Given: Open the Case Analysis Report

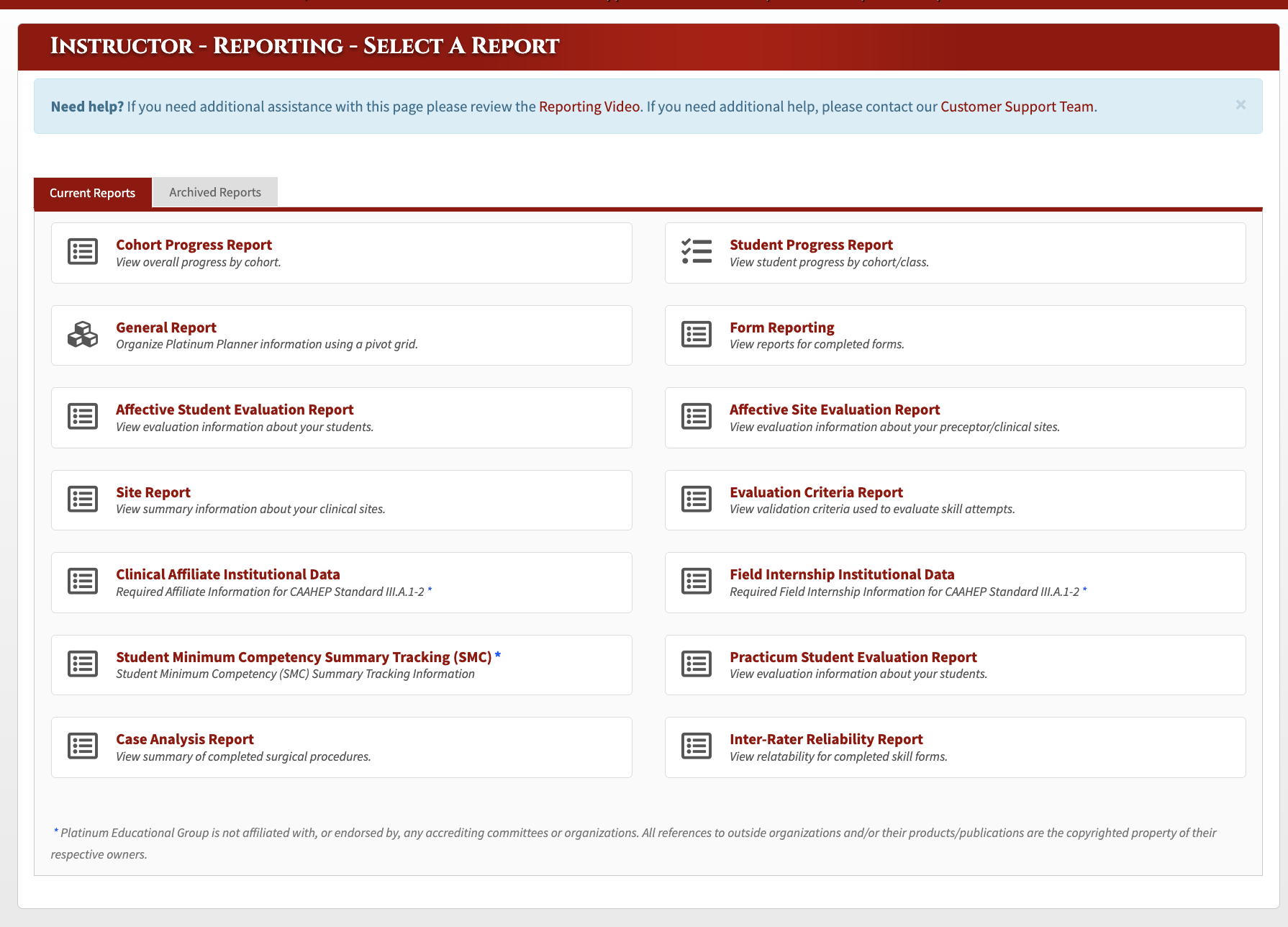Looking at the screenshot, I should pyautogui.click(x=185, y=739).
